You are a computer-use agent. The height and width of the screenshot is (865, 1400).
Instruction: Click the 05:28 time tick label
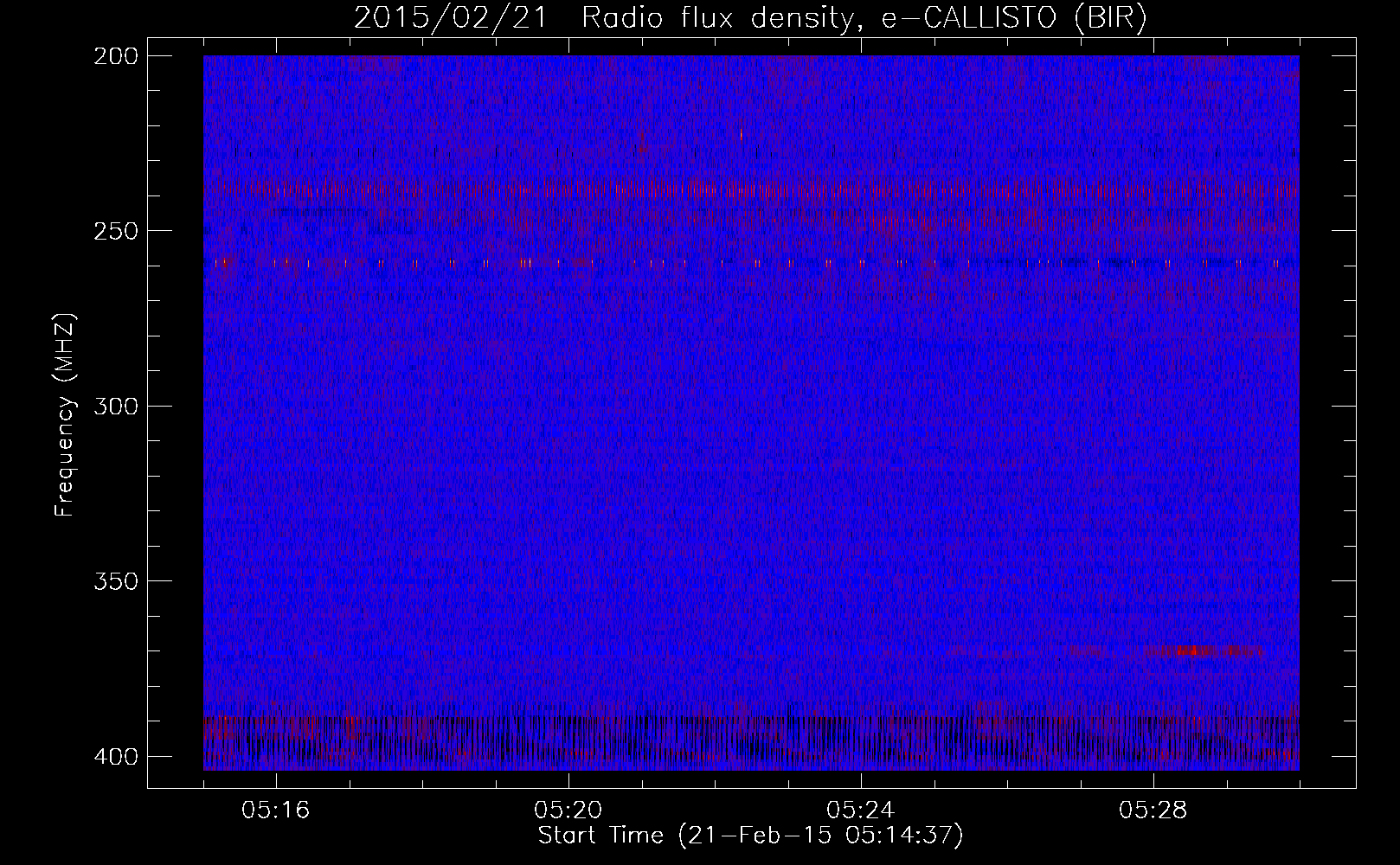tap(1153, 811)
